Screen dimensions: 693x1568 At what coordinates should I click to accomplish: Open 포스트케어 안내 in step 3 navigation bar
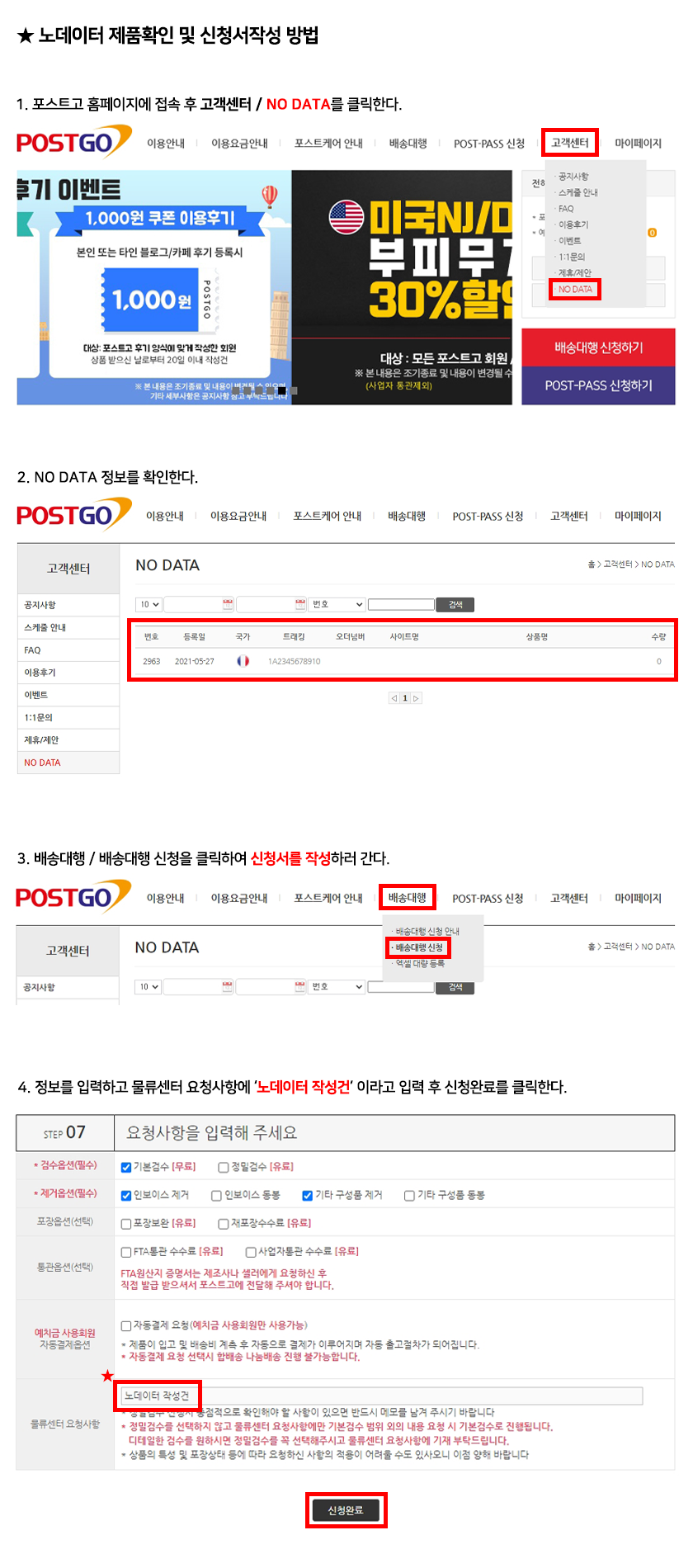pos(328,899)
